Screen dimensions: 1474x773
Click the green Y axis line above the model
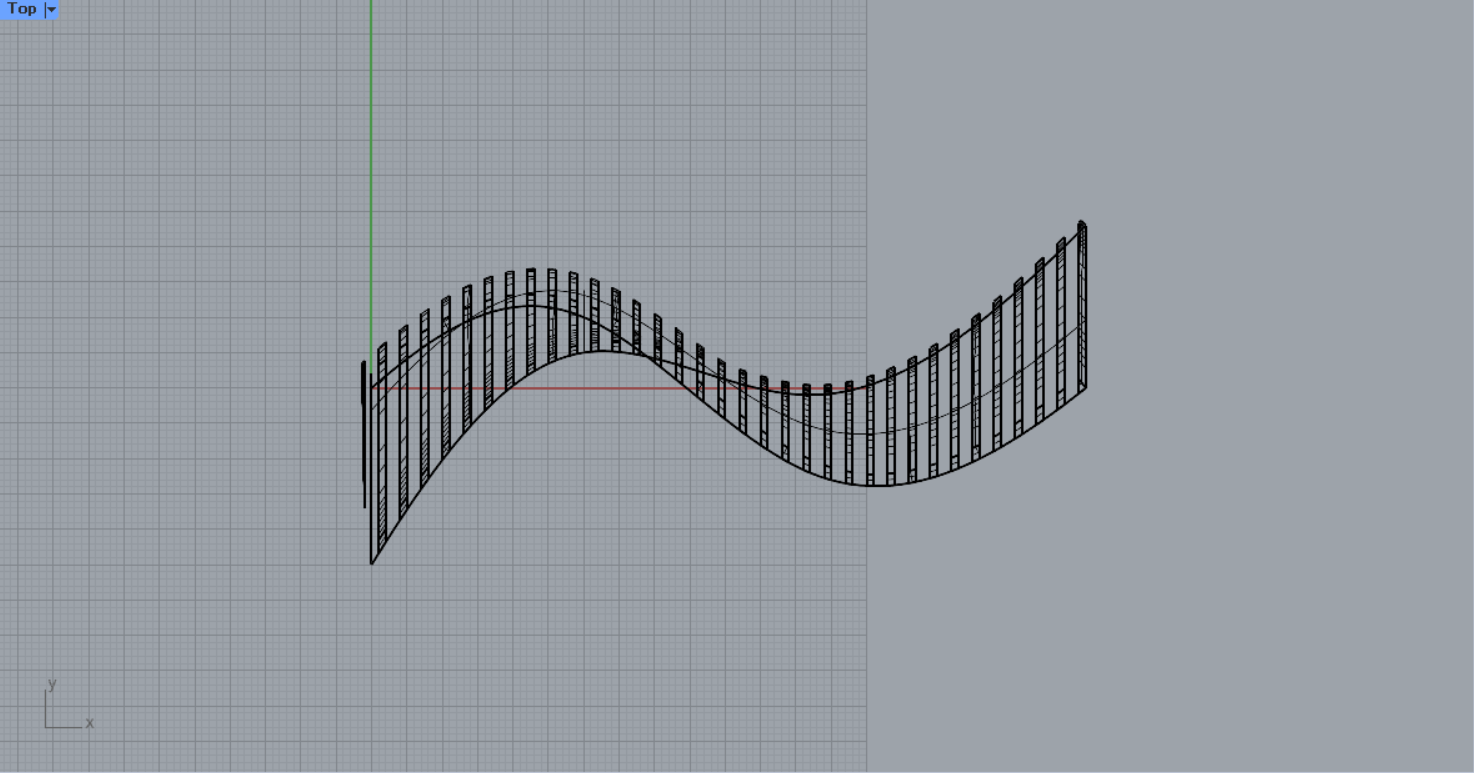click(371, 150)
